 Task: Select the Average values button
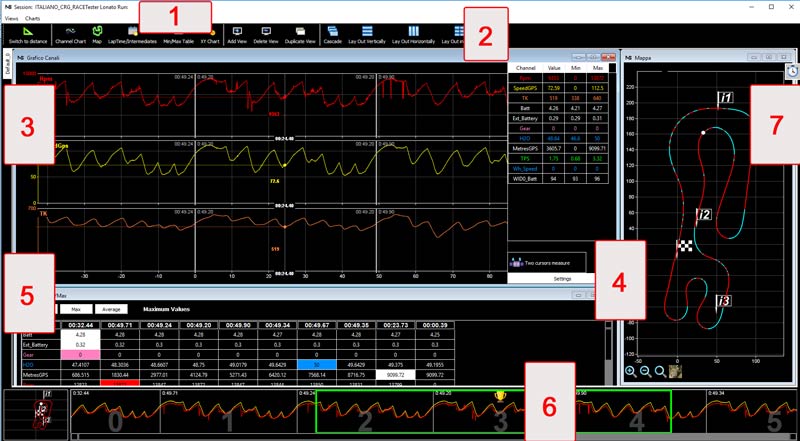tap(111, 309)
